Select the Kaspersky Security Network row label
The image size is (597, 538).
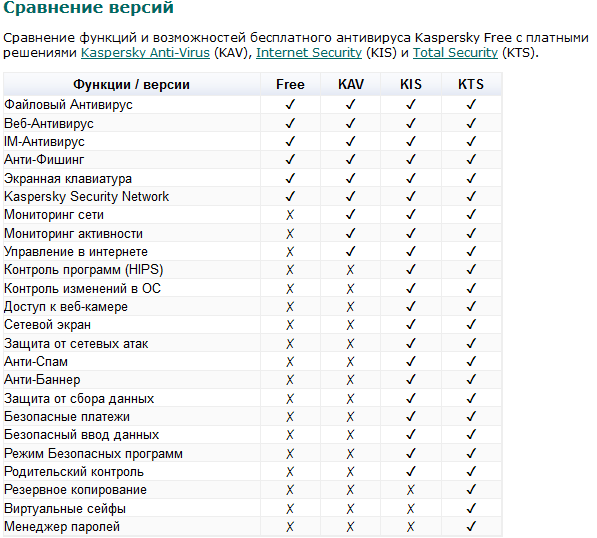86,196
